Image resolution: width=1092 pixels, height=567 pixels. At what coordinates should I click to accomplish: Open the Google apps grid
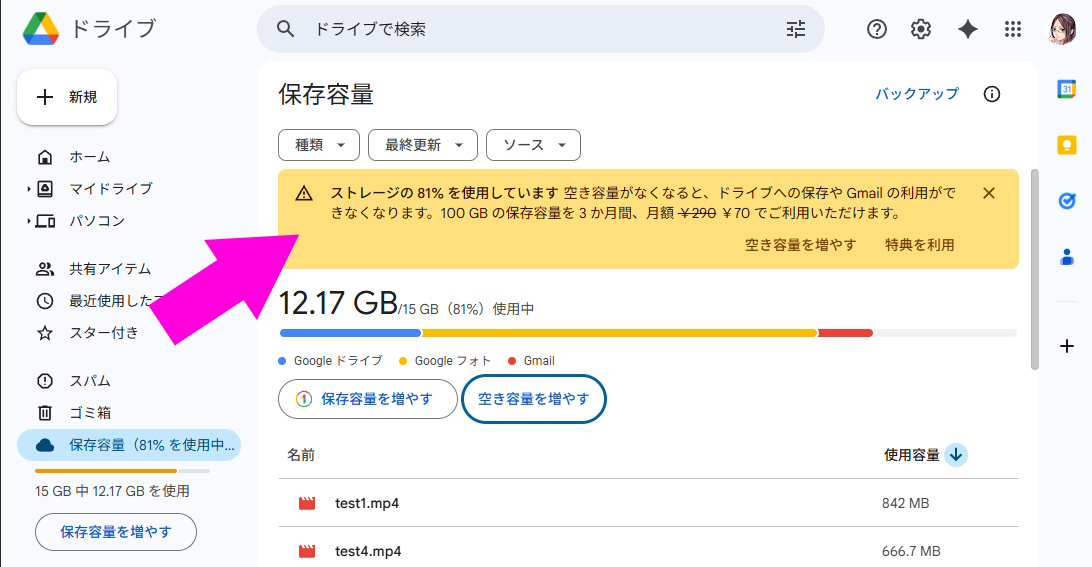point(1013,29)
